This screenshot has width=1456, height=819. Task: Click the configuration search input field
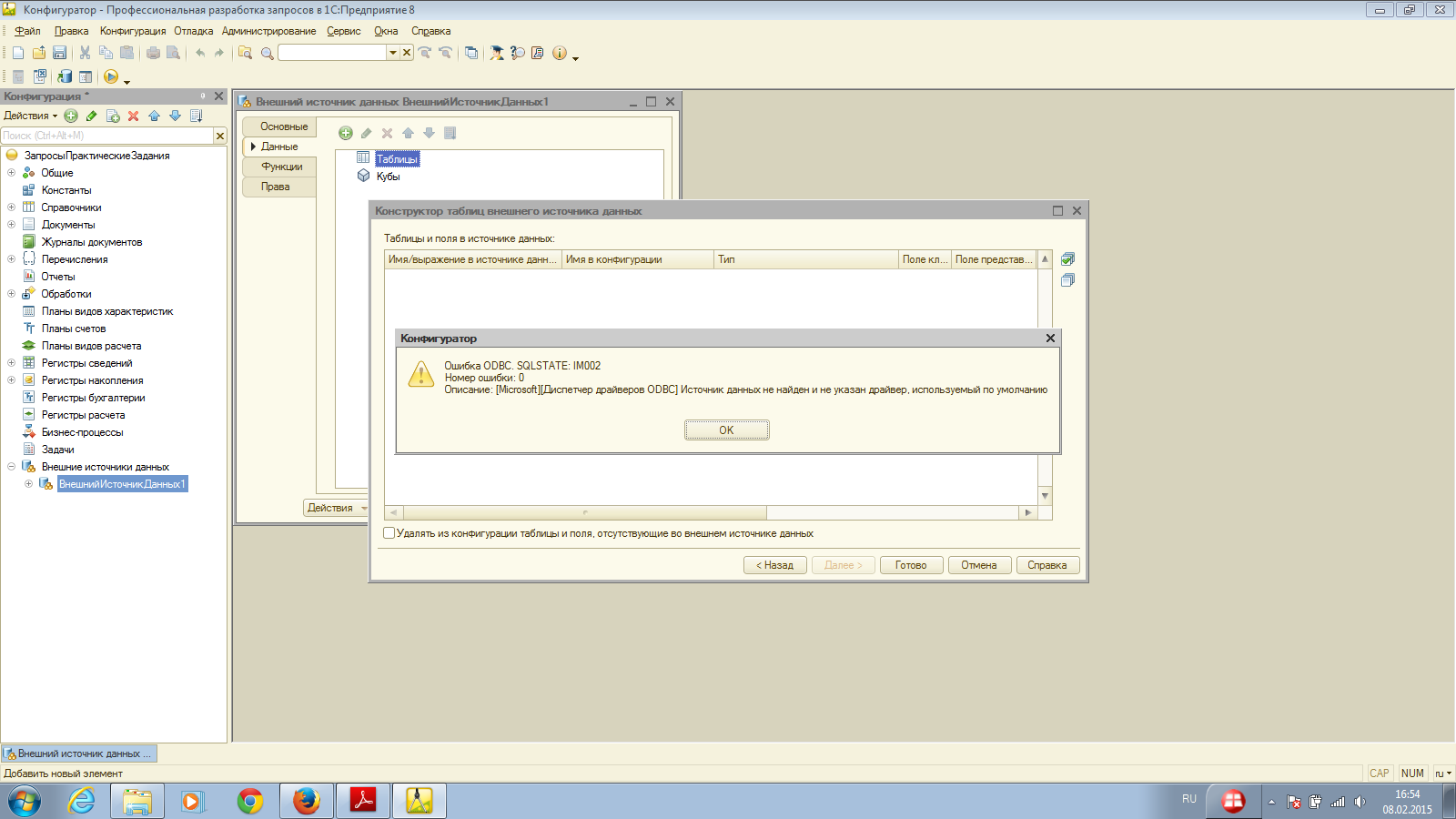click(x=106, y=136)
